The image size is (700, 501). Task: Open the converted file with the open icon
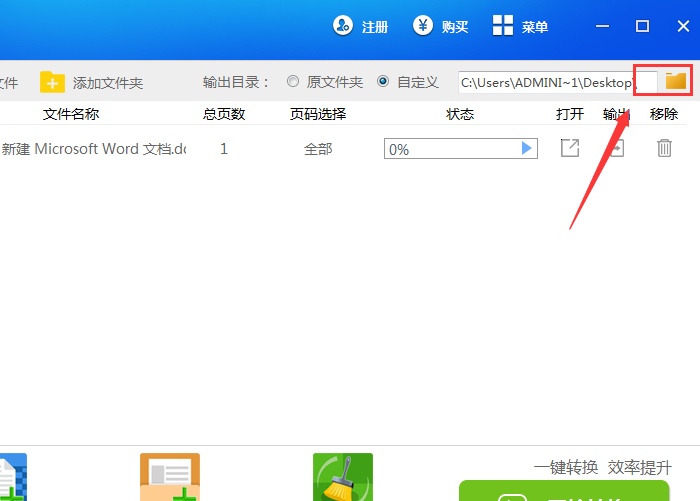point(569,148)
